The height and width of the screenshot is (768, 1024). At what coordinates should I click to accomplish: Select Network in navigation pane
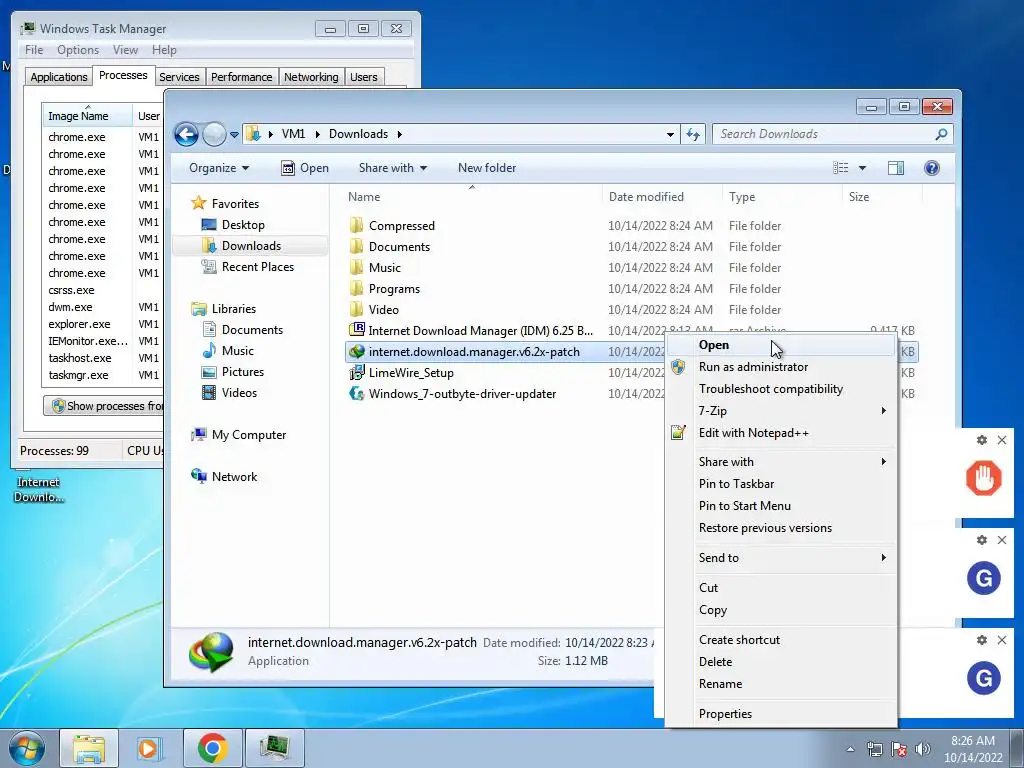tap(234, 477)
